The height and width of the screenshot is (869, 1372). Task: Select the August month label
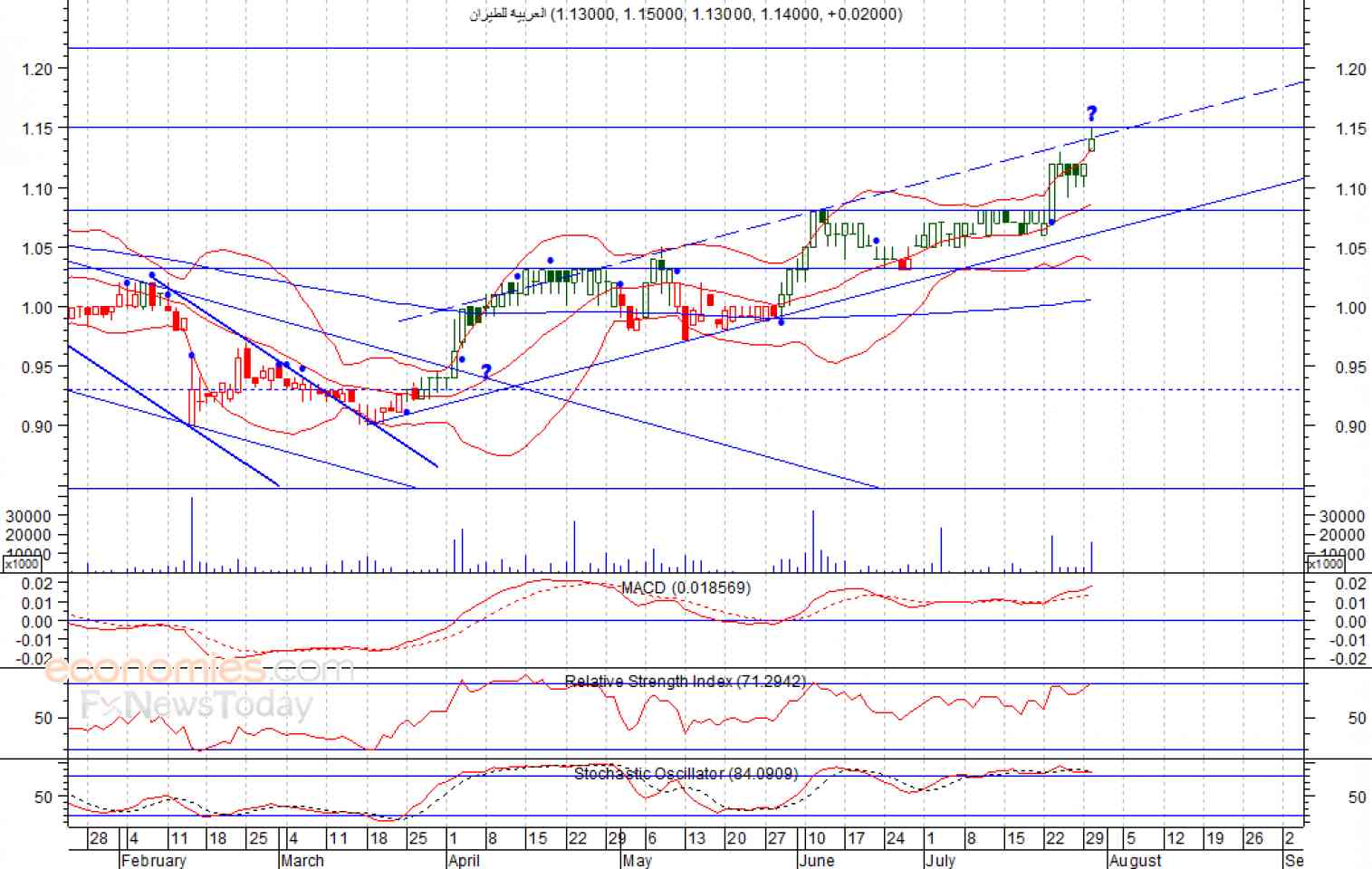pos(1135,860)
